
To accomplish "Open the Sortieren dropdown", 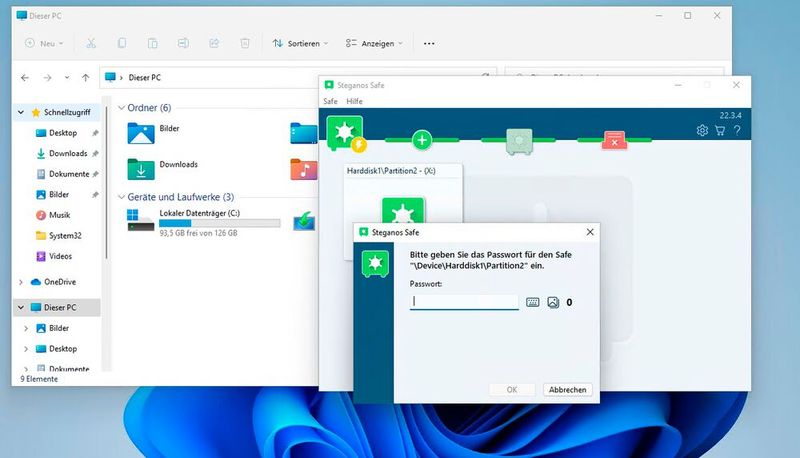I will (300, 43).
